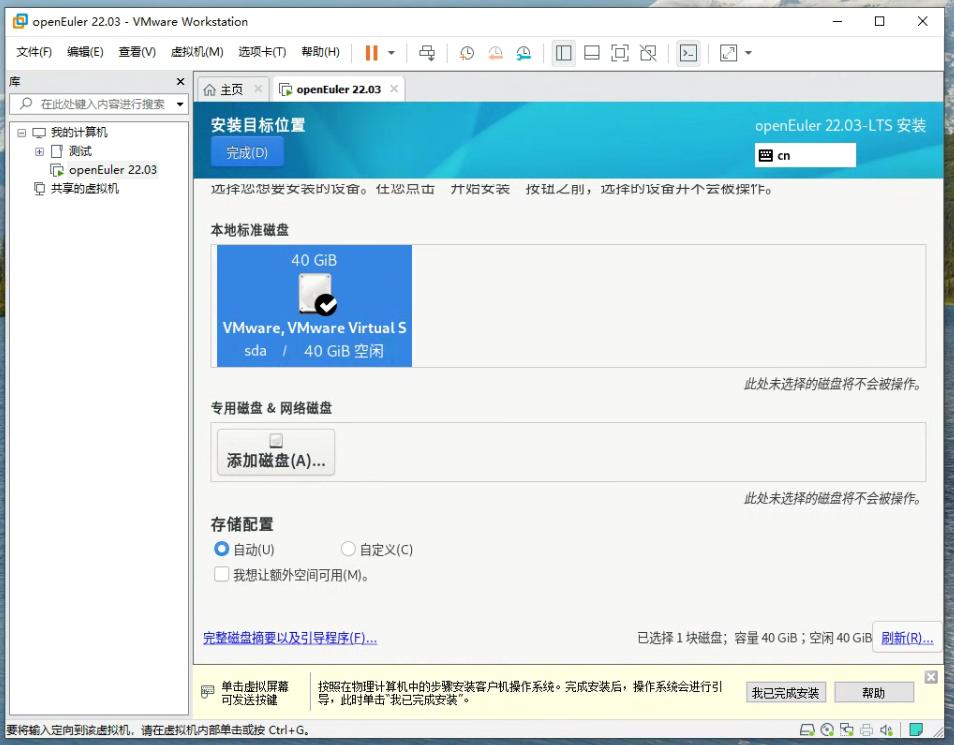954x745 pixels.
Task: Click the hard disk status icon
Action: pyautogui.click(x=807, y=730)
